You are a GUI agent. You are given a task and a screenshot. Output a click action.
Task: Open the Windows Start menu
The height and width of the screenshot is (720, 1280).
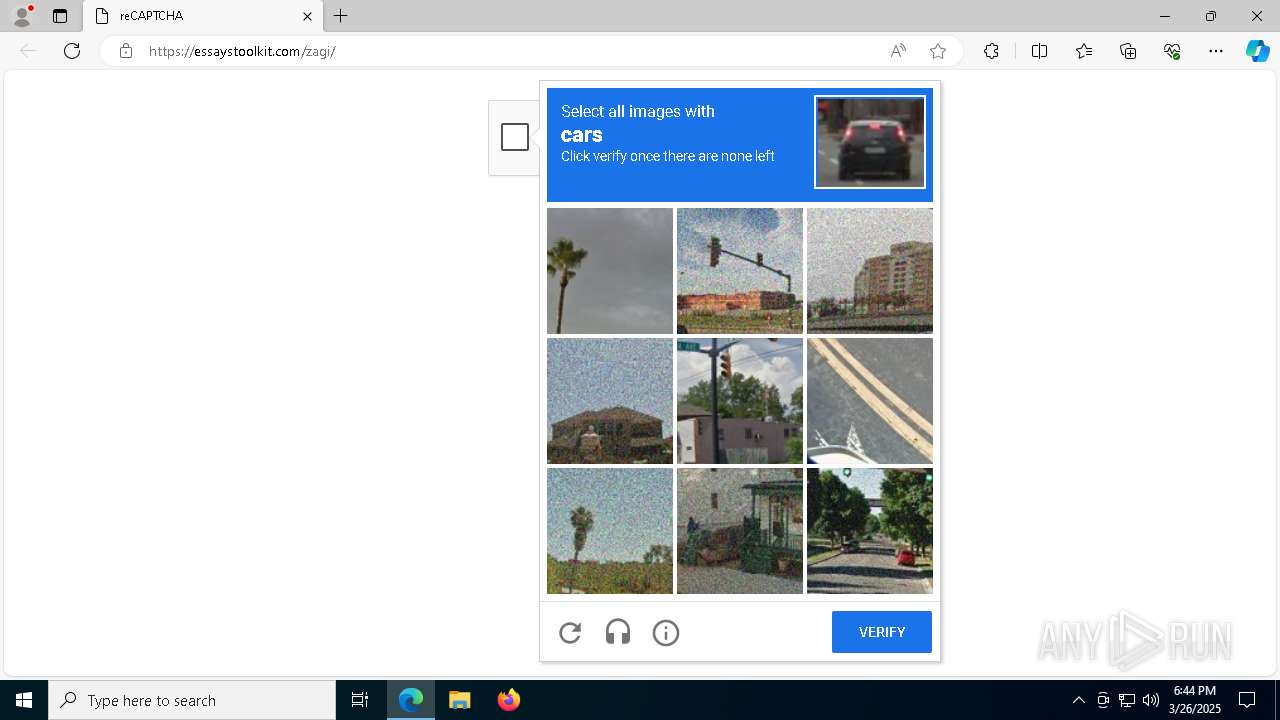(x=24, y=700)
